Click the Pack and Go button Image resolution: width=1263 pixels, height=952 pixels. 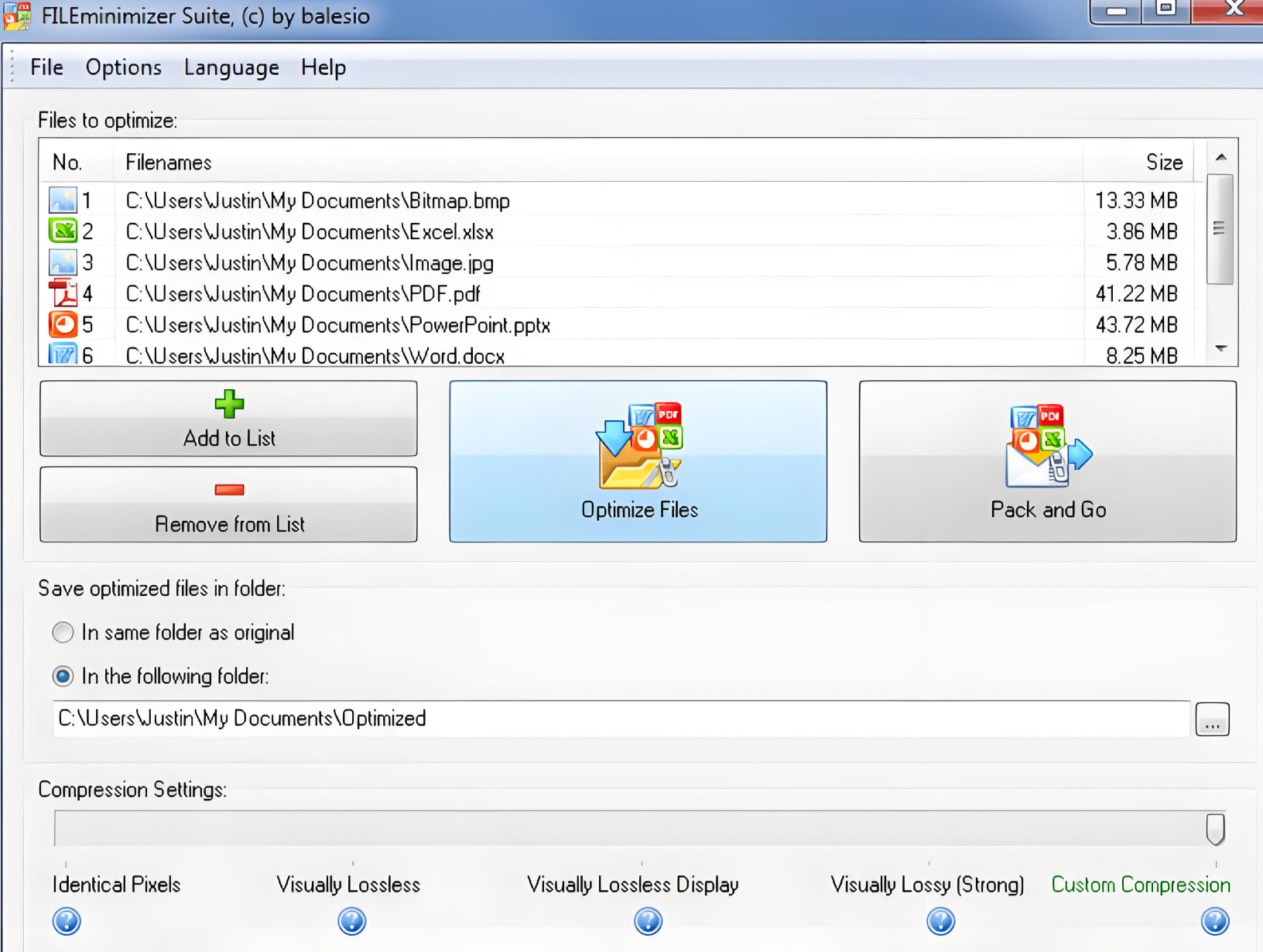(1047, 461)
